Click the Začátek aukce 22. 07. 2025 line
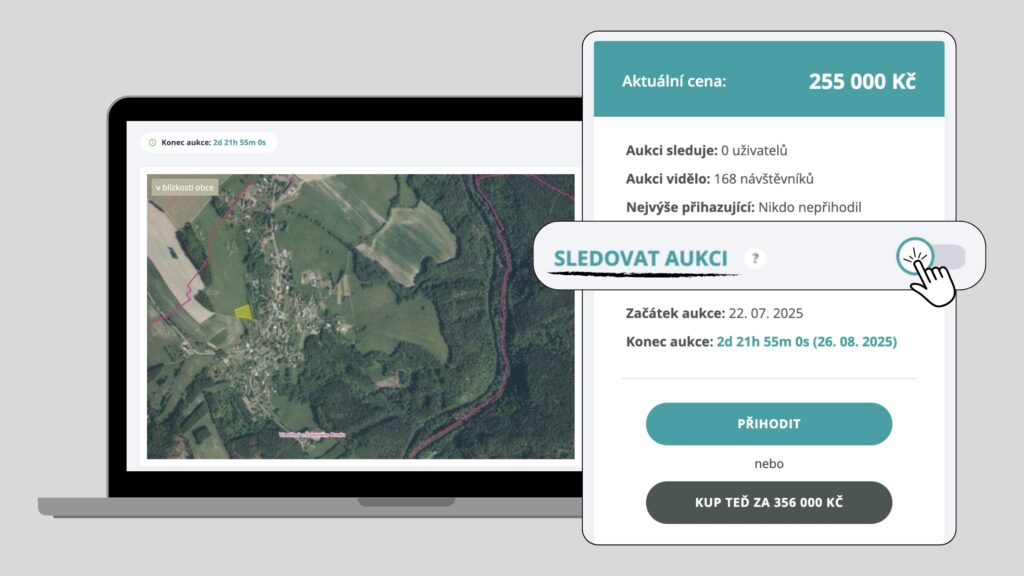 (714, 313)
